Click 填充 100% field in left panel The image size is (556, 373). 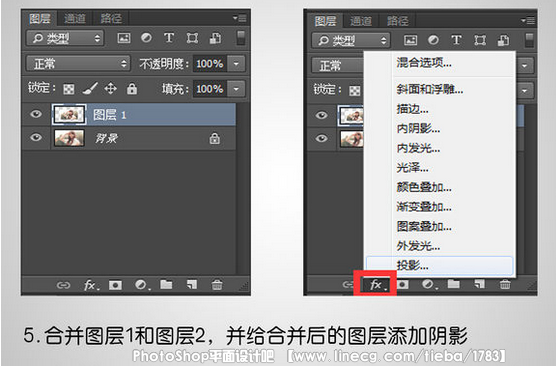tap(210, 89)
